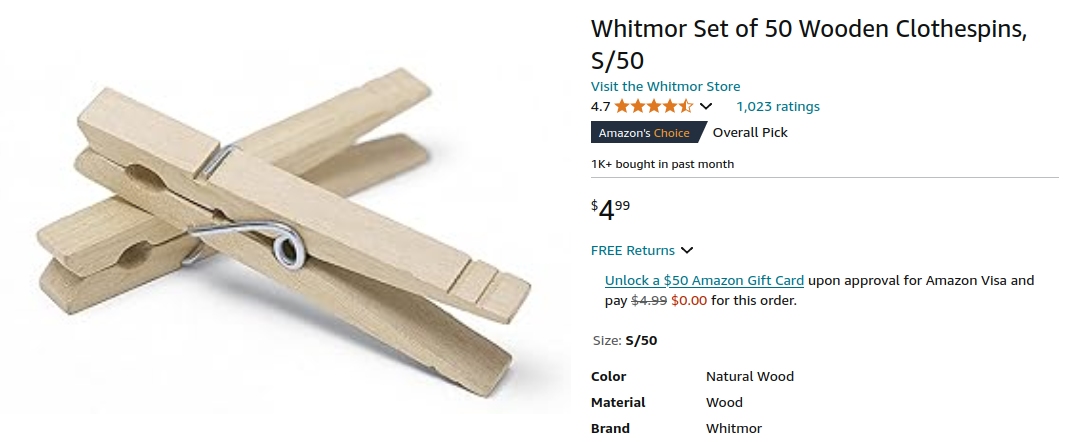This screenshot has height=442, width=1072.
Task: Click the large $4.99 price
Action: click(x=611, y=209)
